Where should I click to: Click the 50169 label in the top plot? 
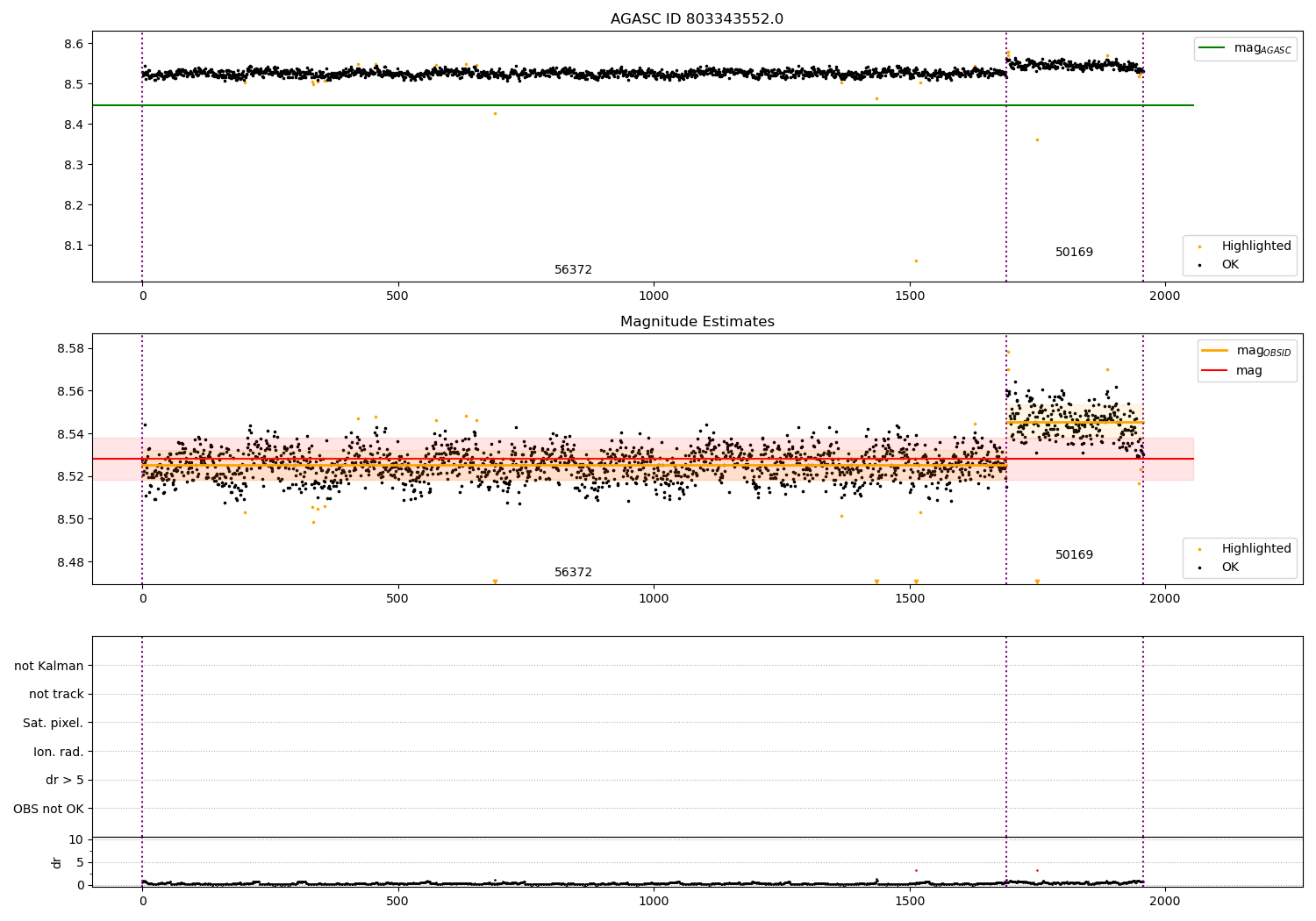coord(1074,253)
